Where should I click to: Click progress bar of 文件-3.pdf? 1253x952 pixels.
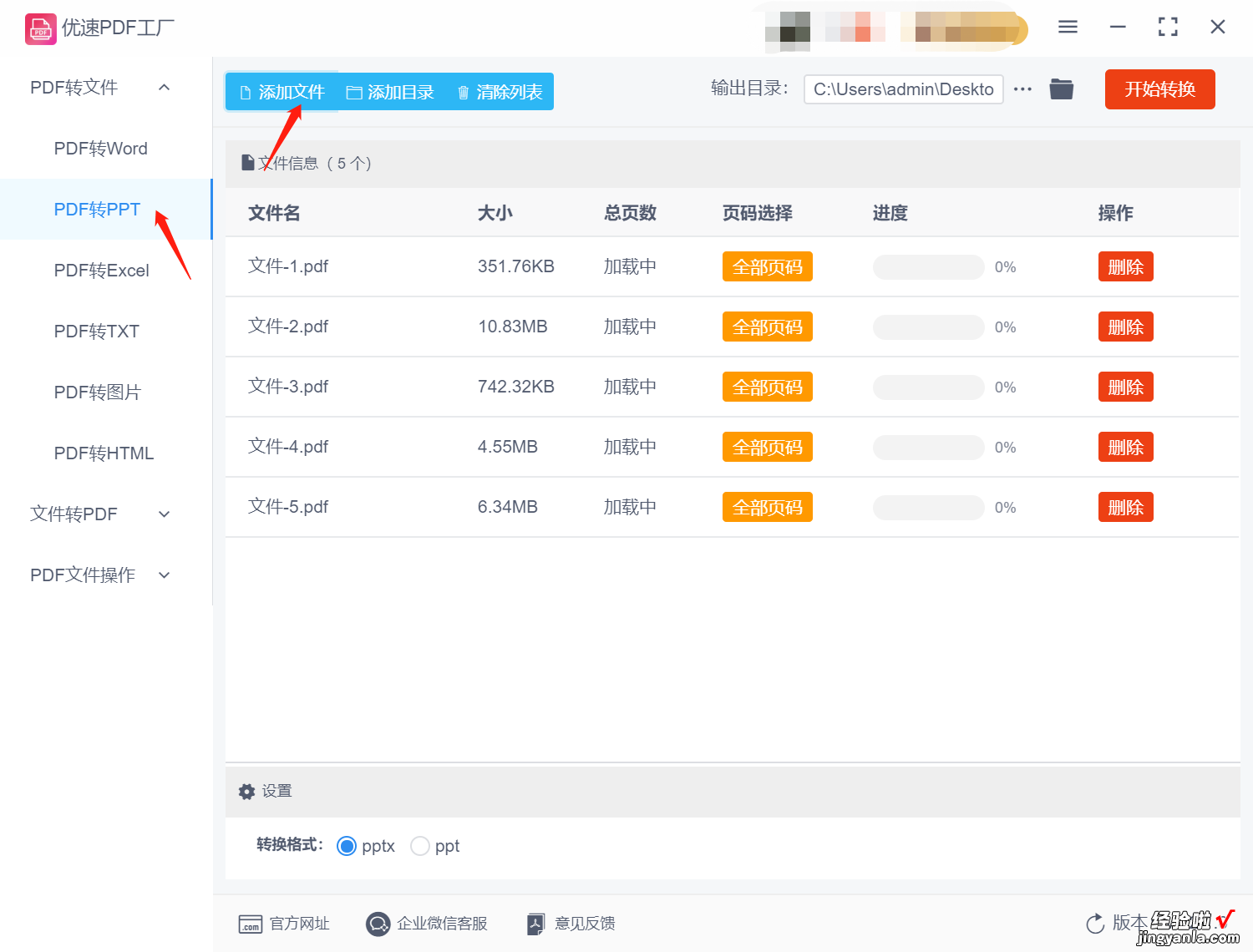coord(928,387)
